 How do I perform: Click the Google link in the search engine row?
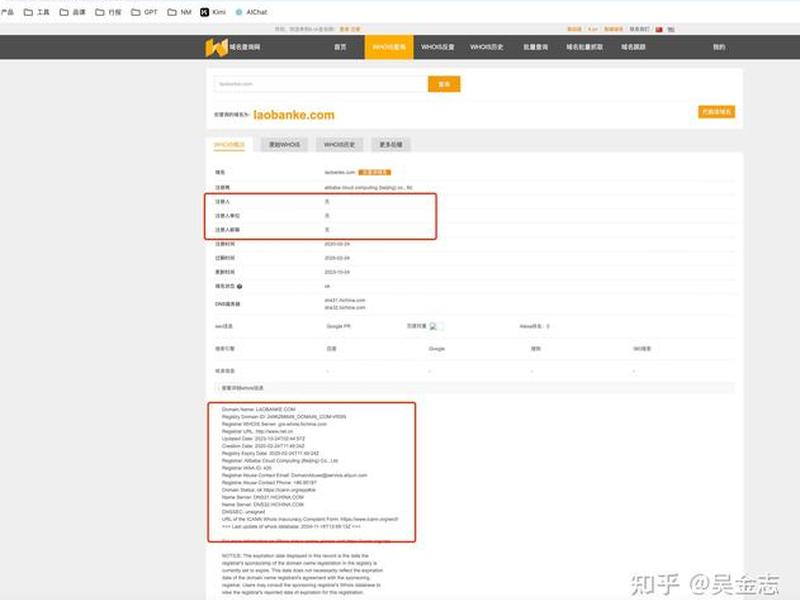pos(437,349)
